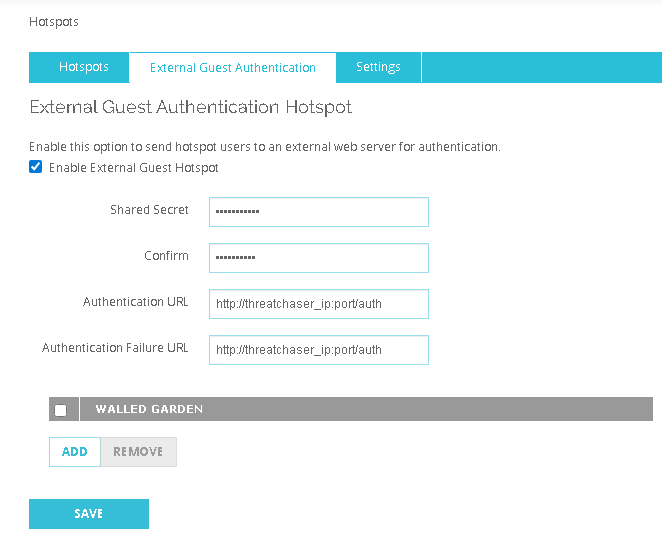Uncheck the Enable External Guest Hotspot checkbox
The image size is (662, 556).
(x=36, y=167)
